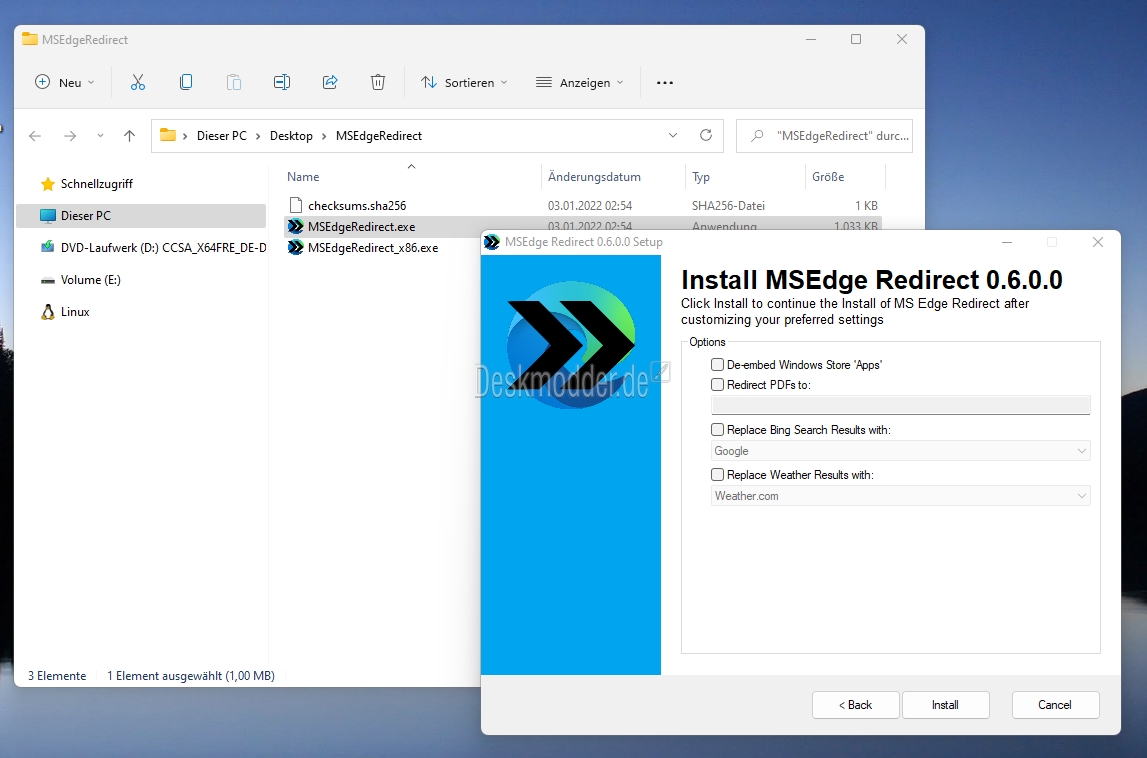1147x758 pixels.
Task: Open the Google search engine dropdown
Action: [x=900, y=451]
